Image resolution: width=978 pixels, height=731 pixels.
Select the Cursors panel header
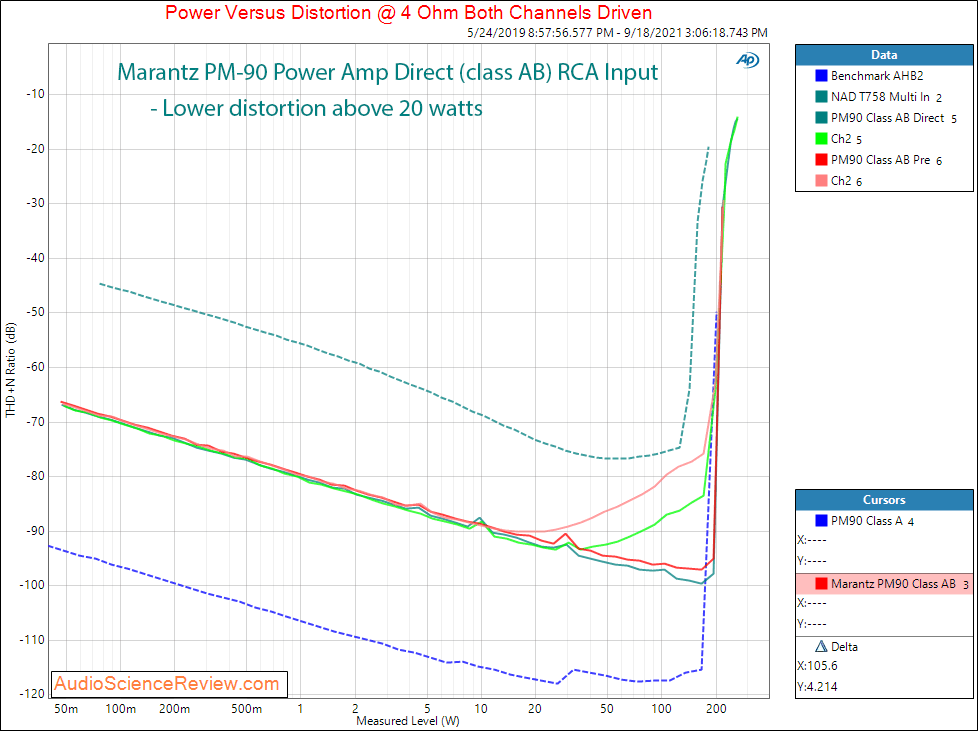(x=884, y=500)
